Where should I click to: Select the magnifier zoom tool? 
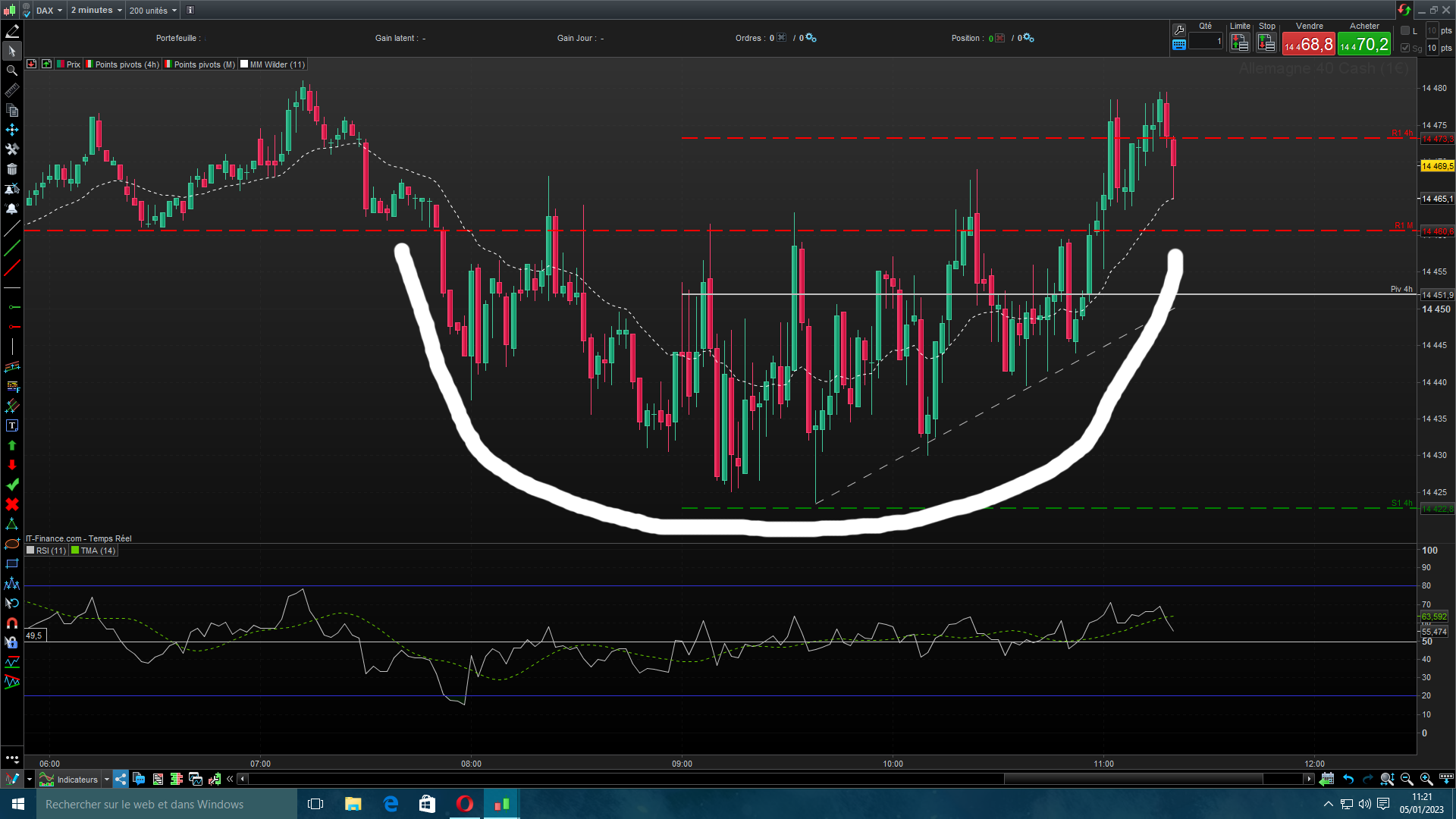pyautogui.click(x=12, y=71)
